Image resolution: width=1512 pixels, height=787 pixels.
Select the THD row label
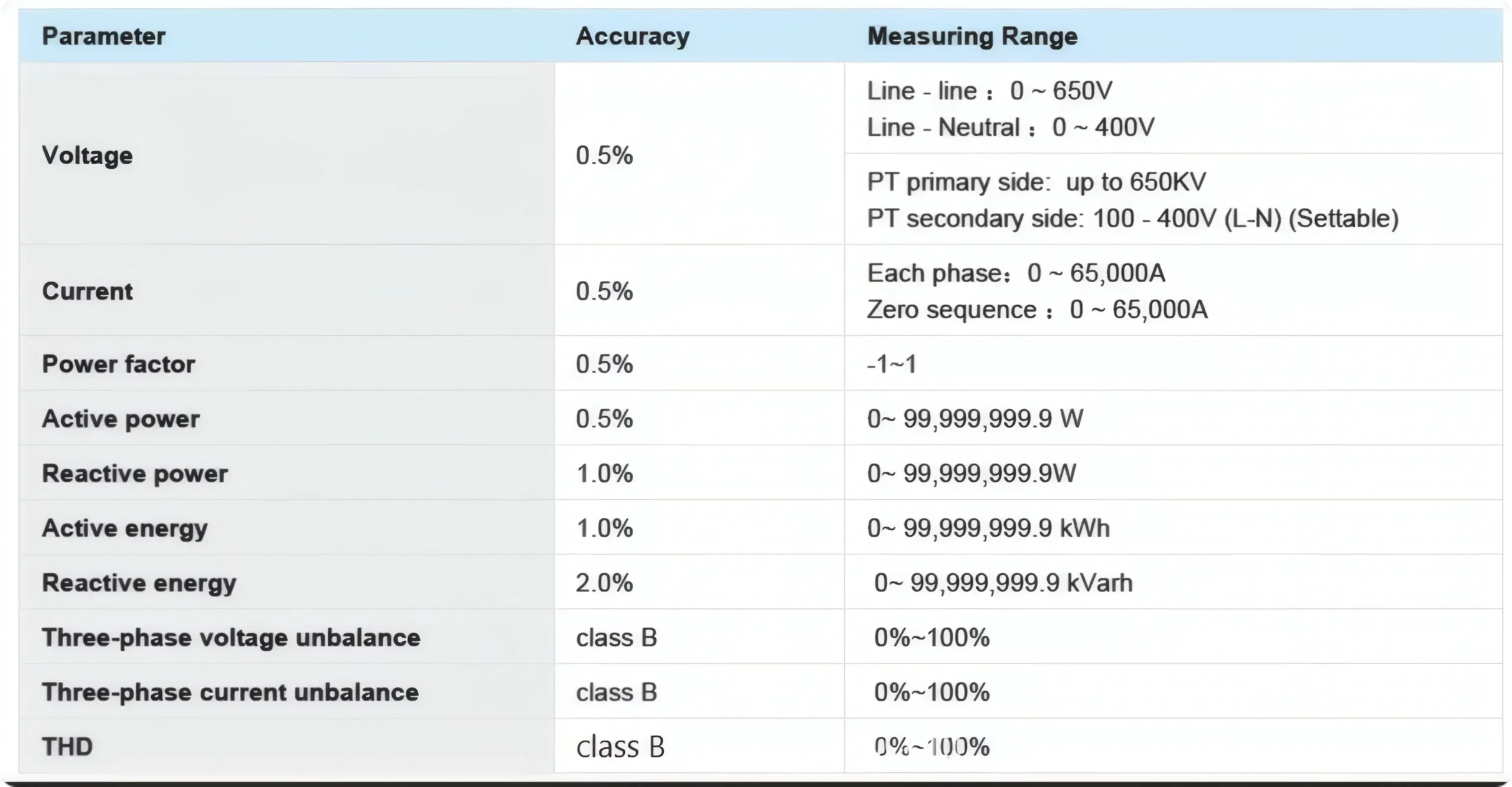67,747
